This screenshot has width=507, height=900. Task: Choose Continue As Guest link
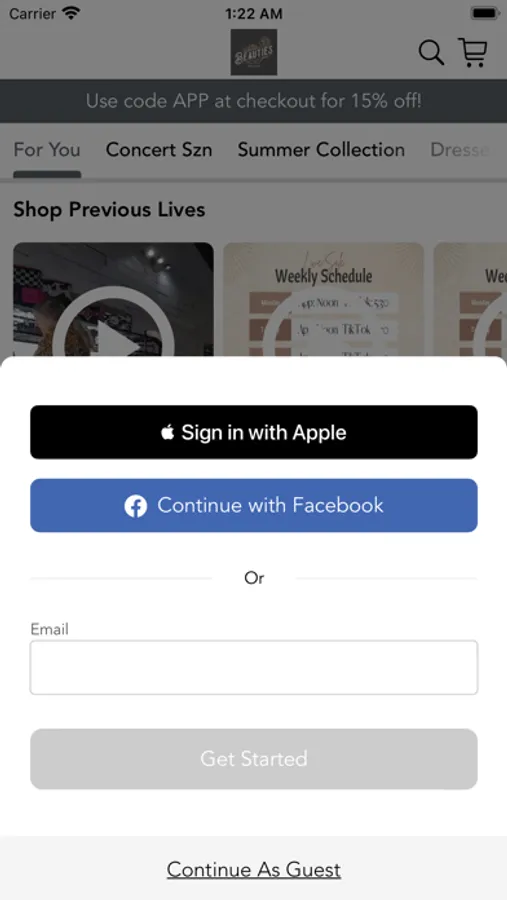click(x=254, y=870)
